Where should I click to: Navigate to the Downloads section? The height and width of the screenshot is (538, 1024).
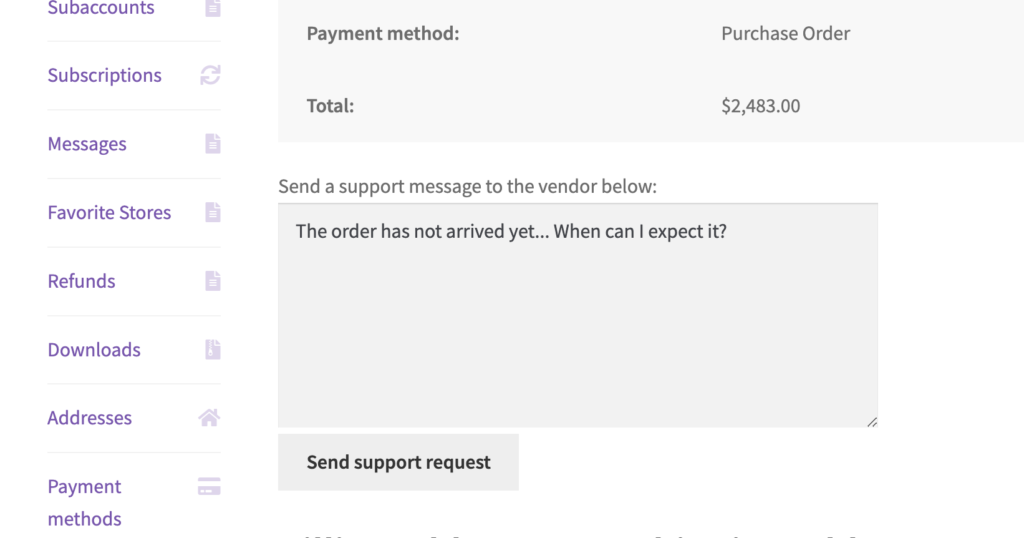[x=94, y=349]
